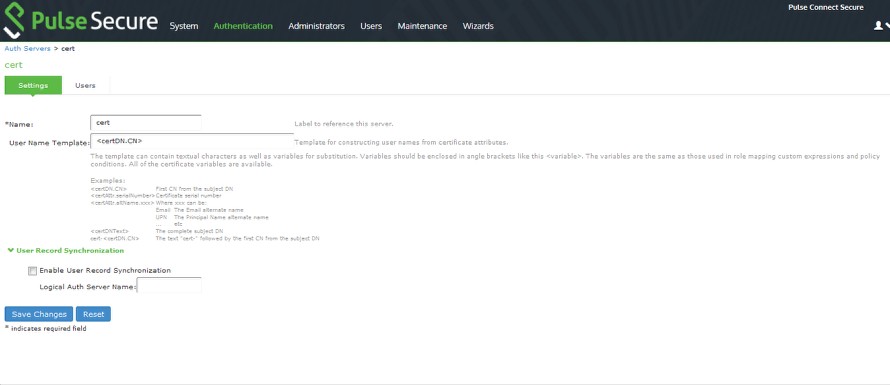Screen dimensions: 890x385
Task: Click Save Changes button
Action: tap(39, 314)
